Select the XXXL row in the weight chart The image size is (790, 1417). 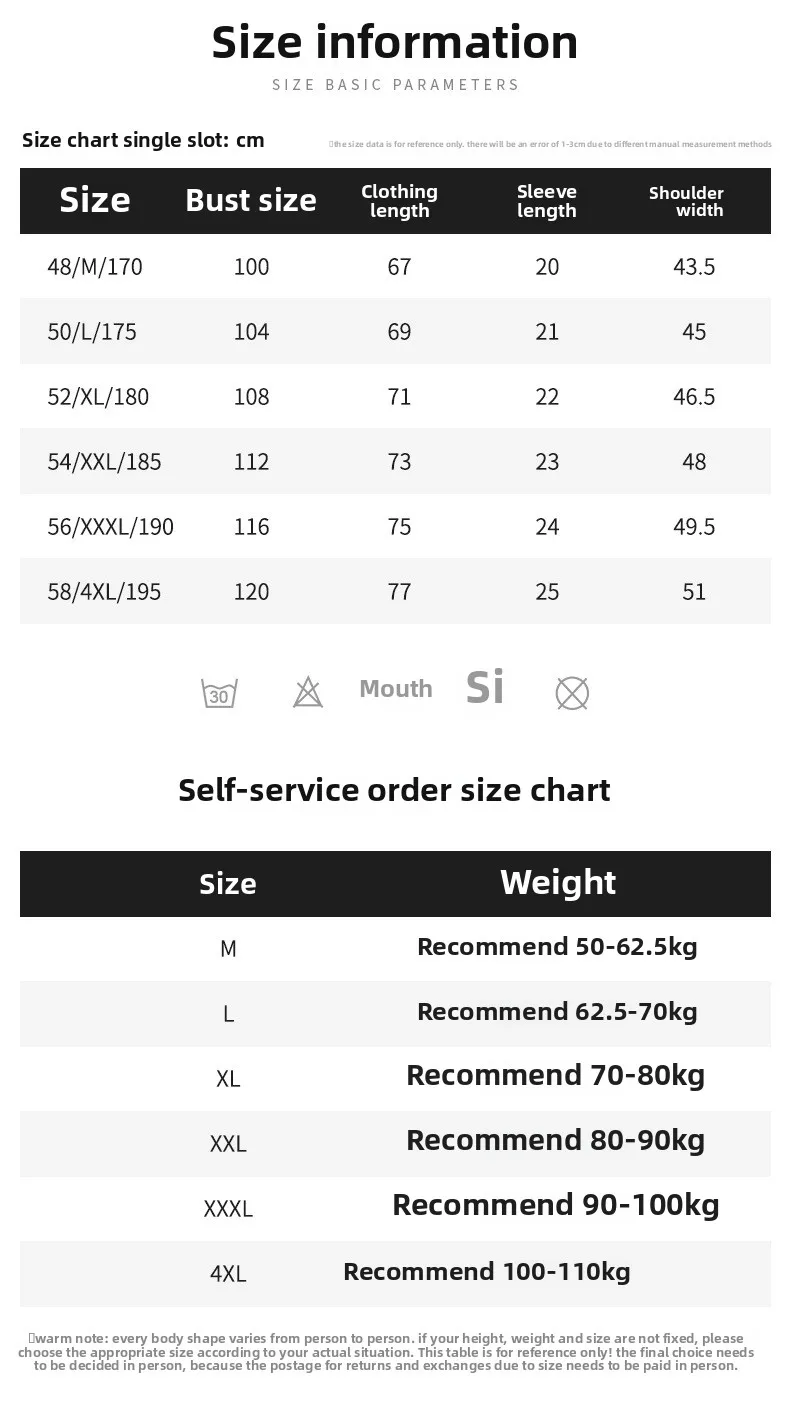tap(228, 1208)
